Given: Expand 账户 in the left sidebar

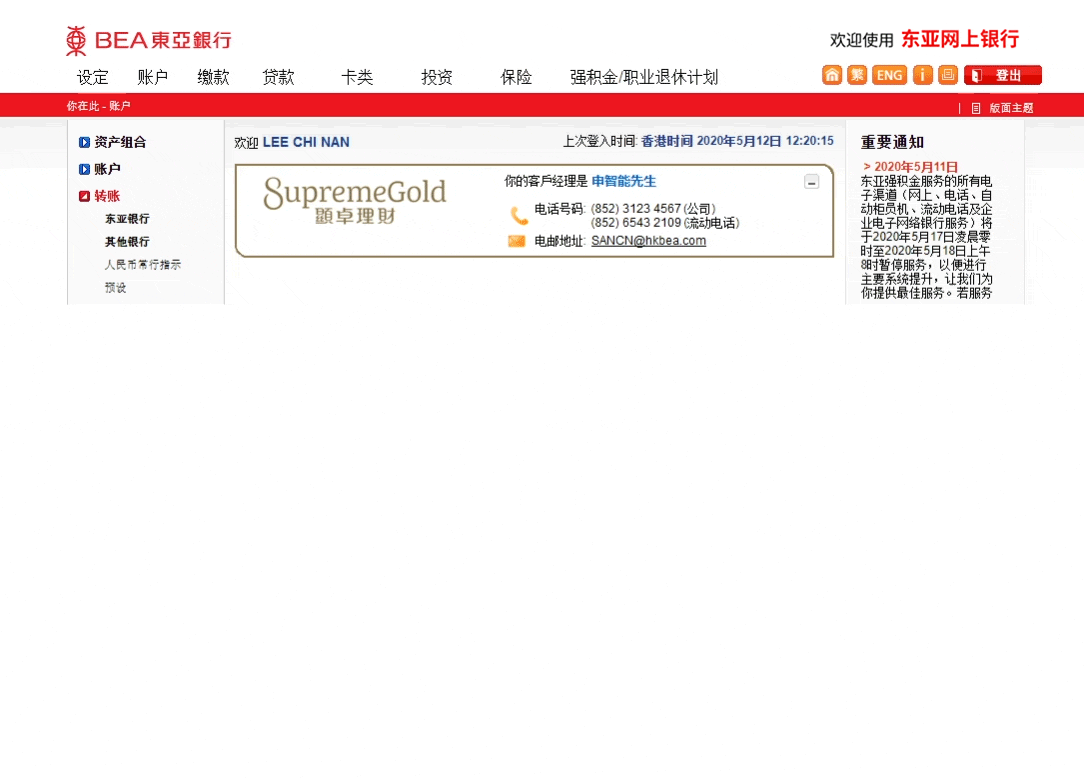Looking at the screenshot, I should [x=100, y=169].
